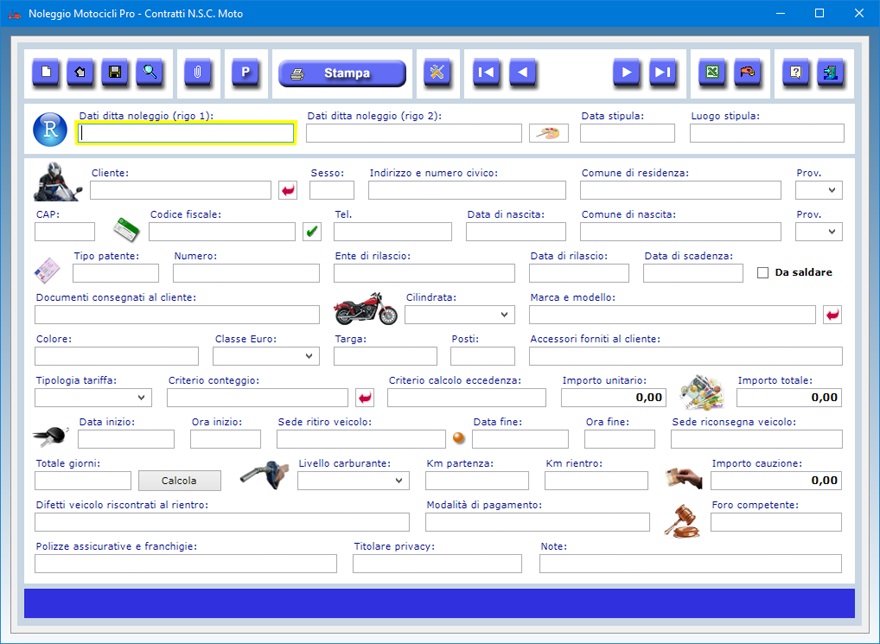
Task: Click the duplicate record toolbar icon
Action: (80, 72)
